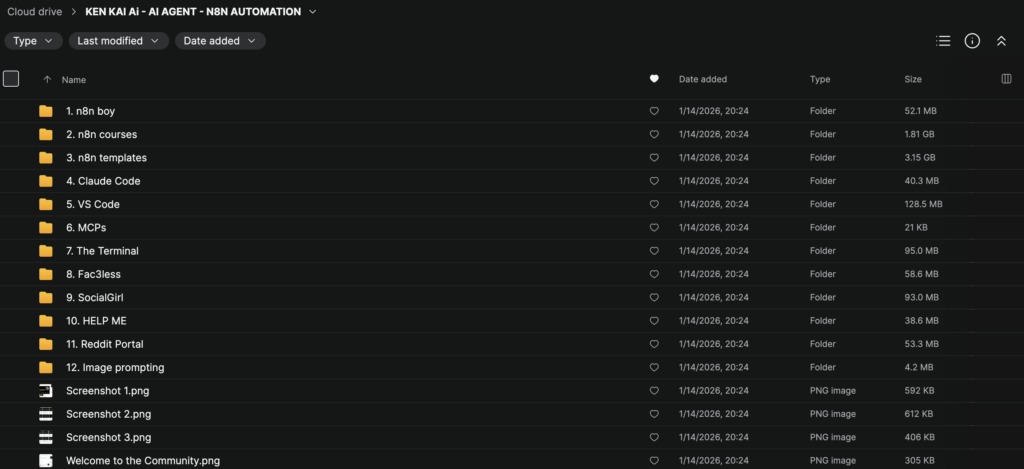Viewport: 1024px width, 469px height.
Task: Tick the select-all checkbox in header
Action: point(11,79)
